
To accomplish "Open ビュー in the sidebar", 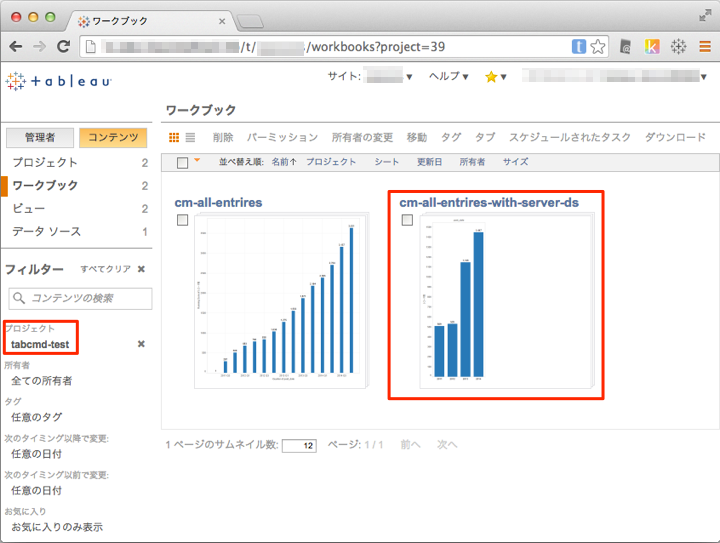I will (x=28, y=208).
